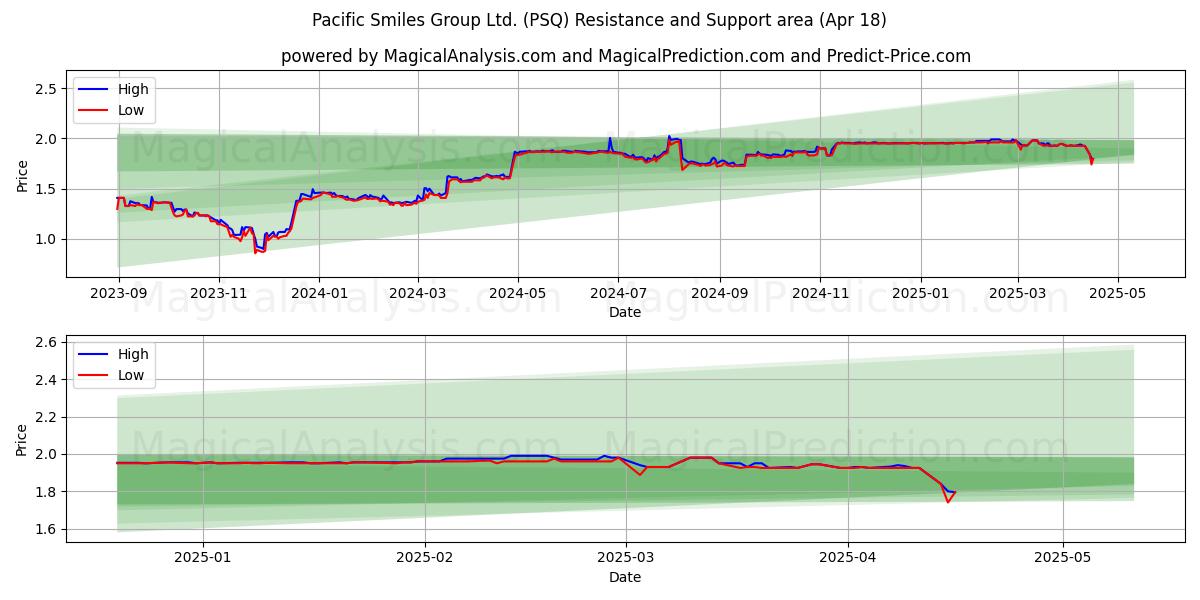Click the '2025-05' x-axis label on the bottom chart

tap(1063, 559)
